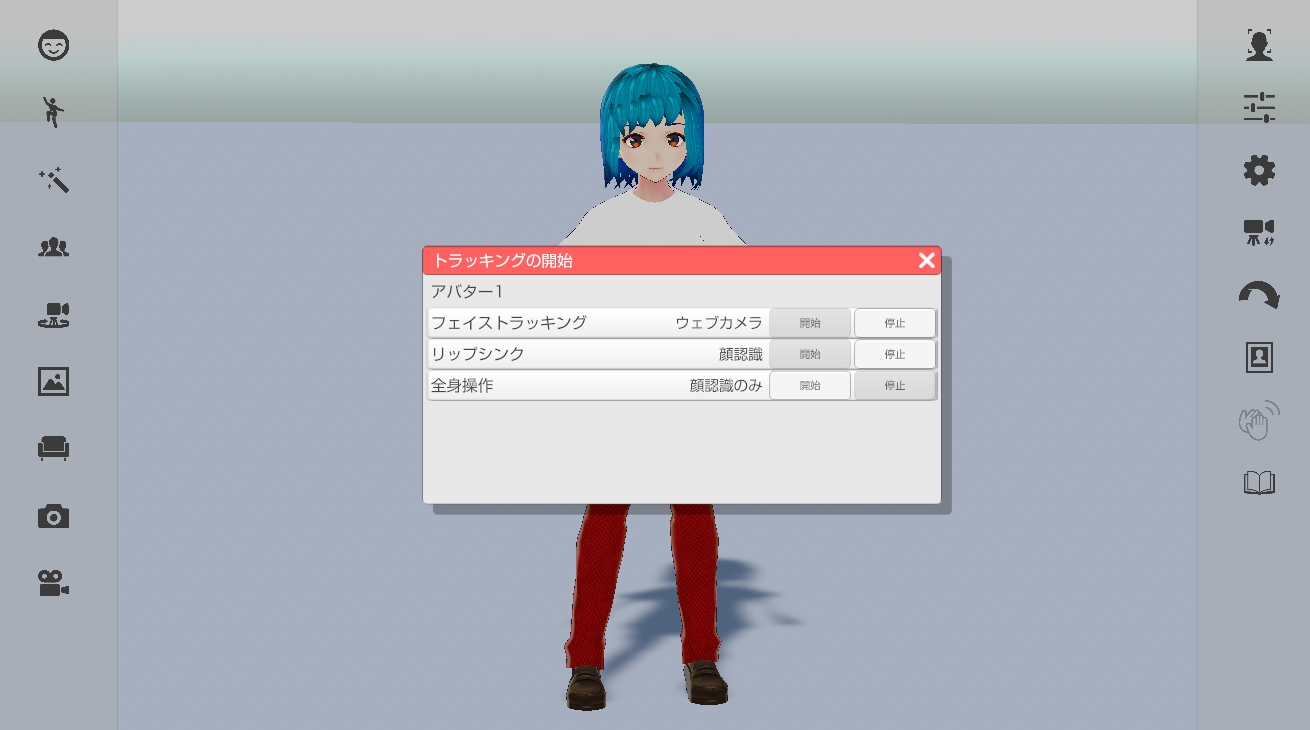Open the manual via the book icon
Screen dimensions: 1310x730
pos(1258,482)
